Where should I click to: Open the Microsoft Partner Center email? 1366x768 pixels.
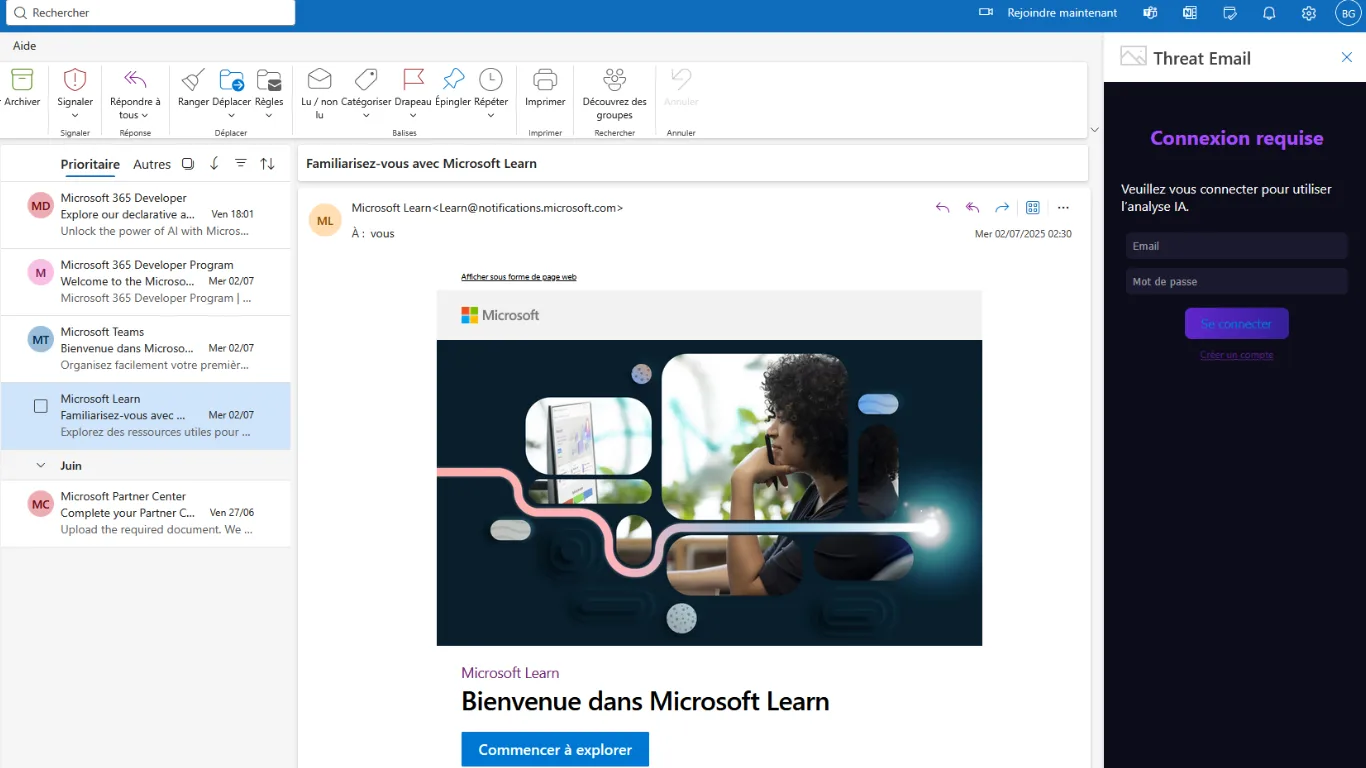[x=146, y=513]
